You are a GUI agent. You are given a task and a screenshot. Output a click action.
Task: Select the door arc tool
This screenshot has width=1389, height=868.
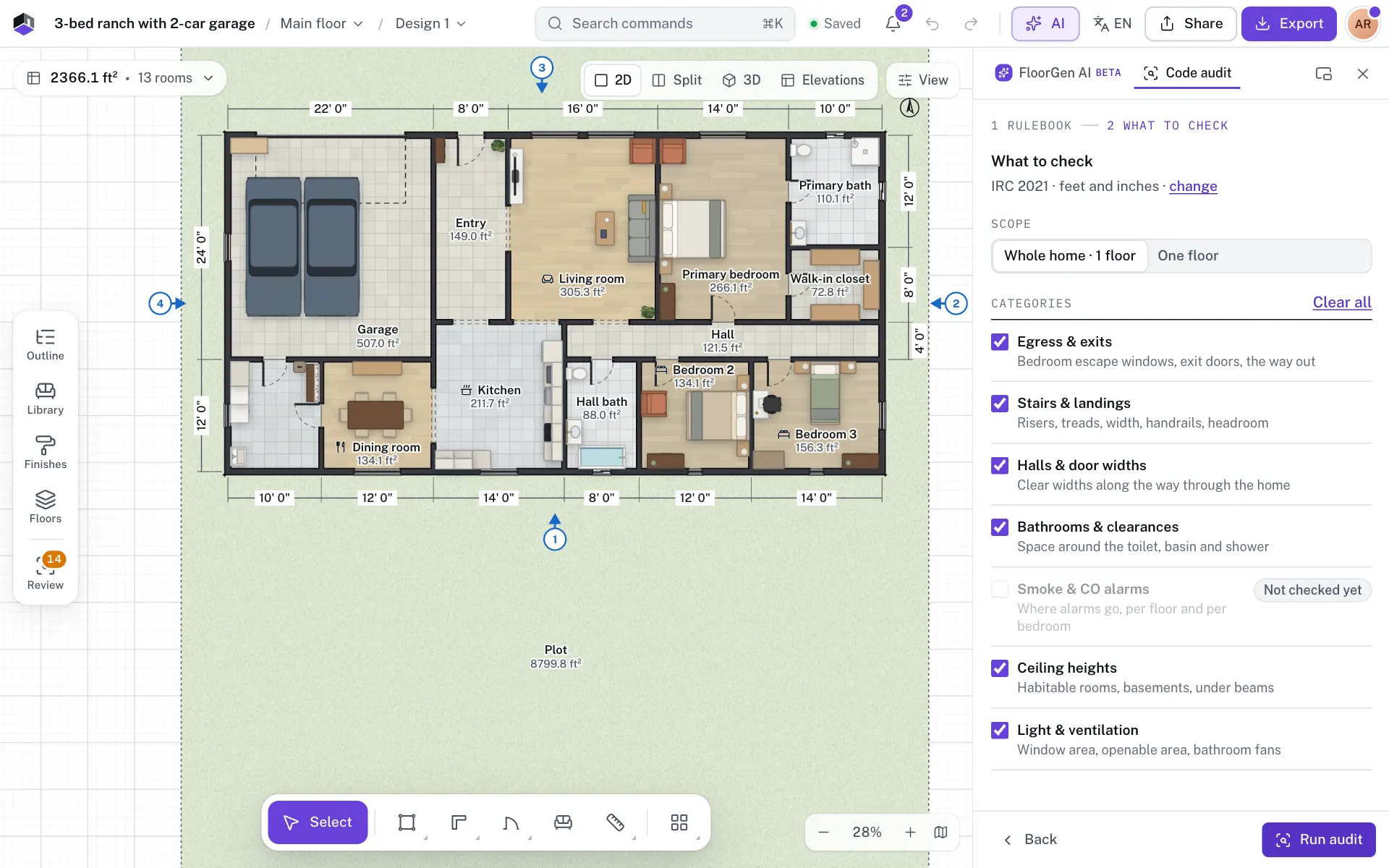point(511,822)
